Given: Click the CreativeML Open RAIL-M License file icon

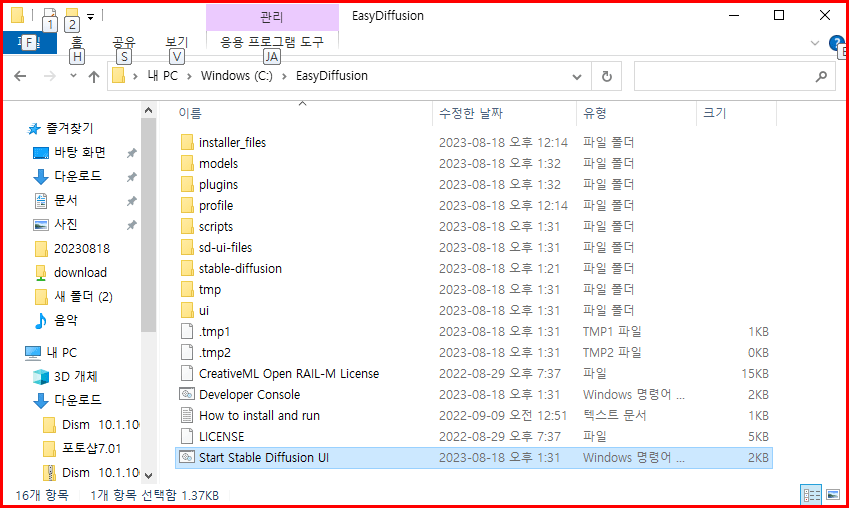Looking at the screenshot, I should click(187, 373).
